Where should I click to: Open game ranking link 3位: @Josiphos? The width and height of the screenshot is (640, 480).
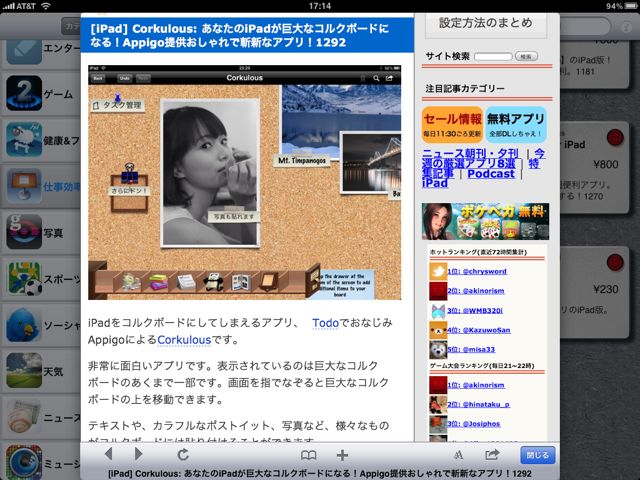coord(474,424)
